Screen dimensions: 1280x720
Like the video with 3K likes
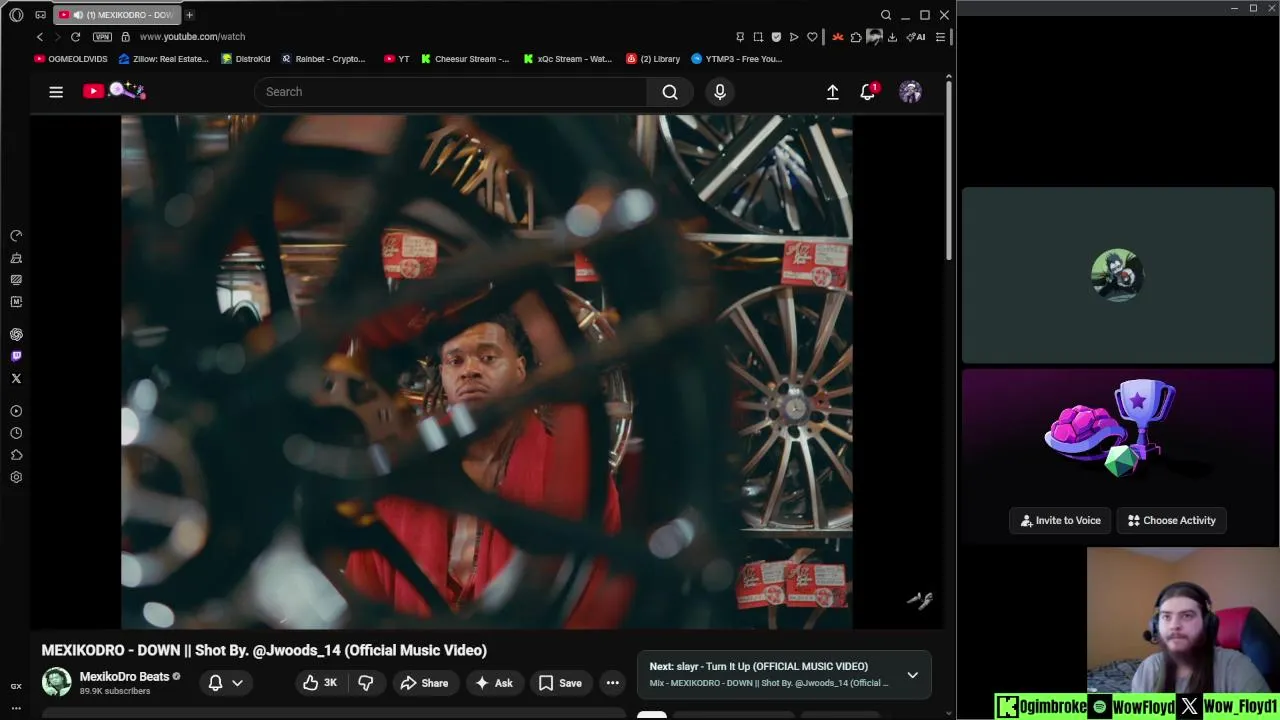(x=321, y=683)
